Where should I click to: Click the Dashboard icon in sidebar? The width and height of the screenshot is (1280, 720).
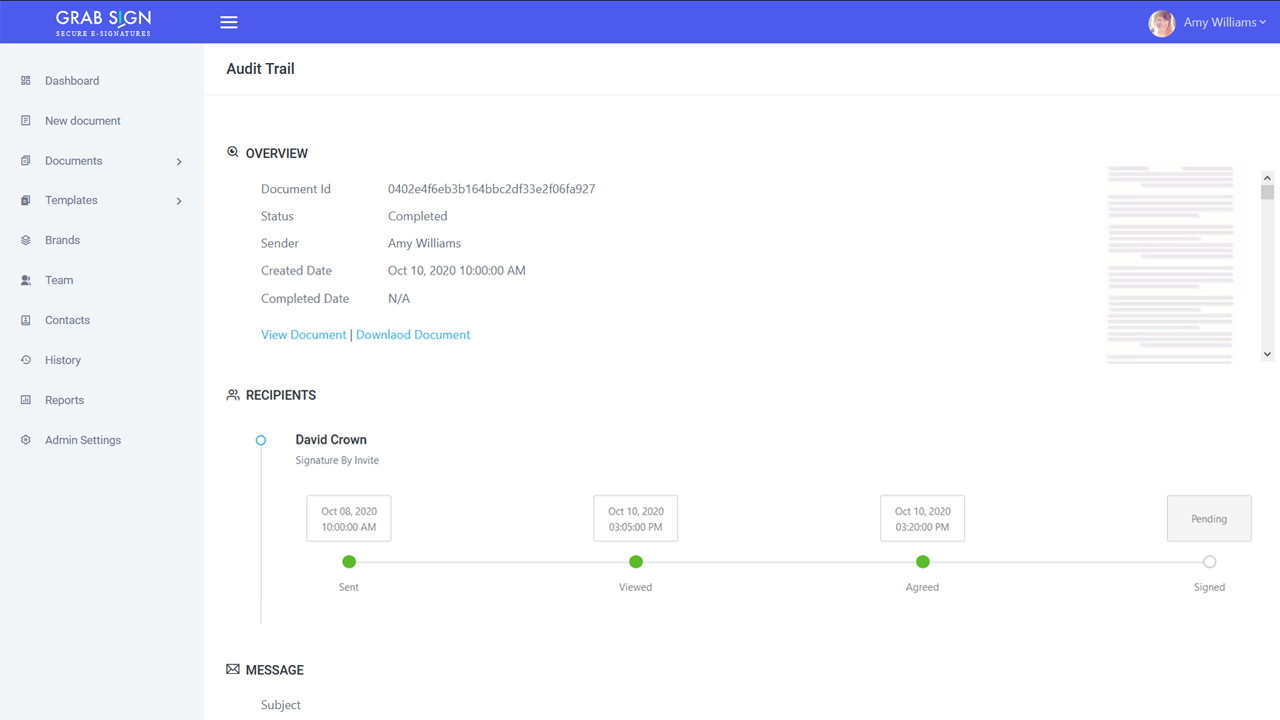(x=26, y=80)
